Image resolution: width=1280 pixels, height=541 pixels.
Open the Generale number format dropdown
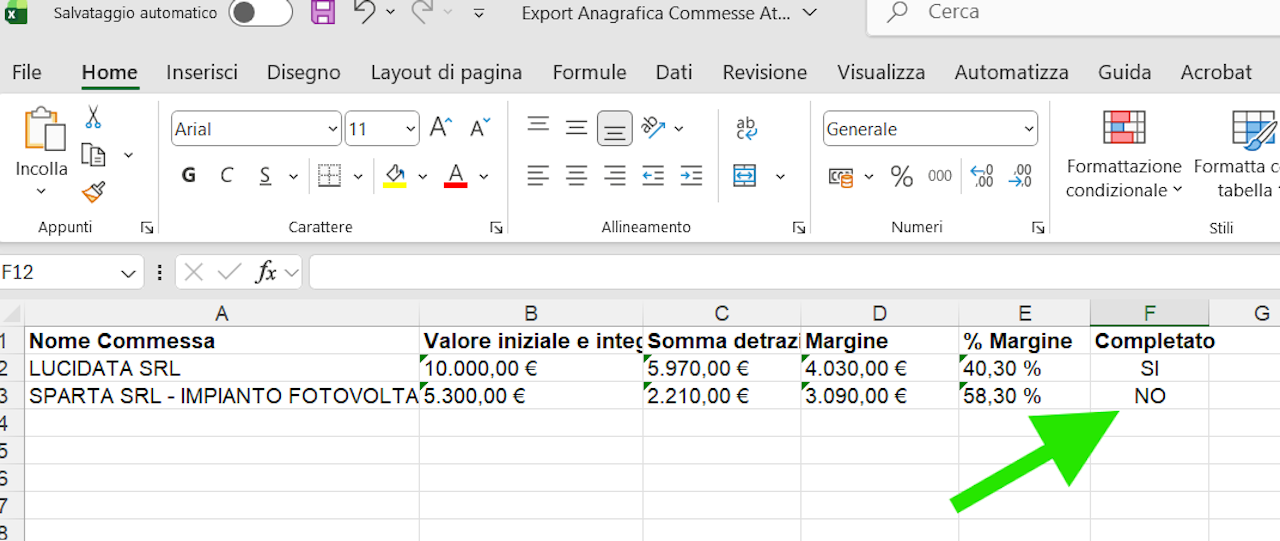(1029, 129)
